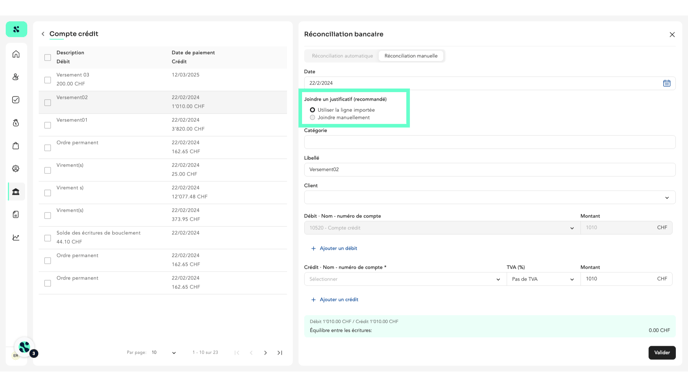Check the Solde des écritures de bouclement checkbox
This screenshot has width=688, height=387.
(47, 238)
